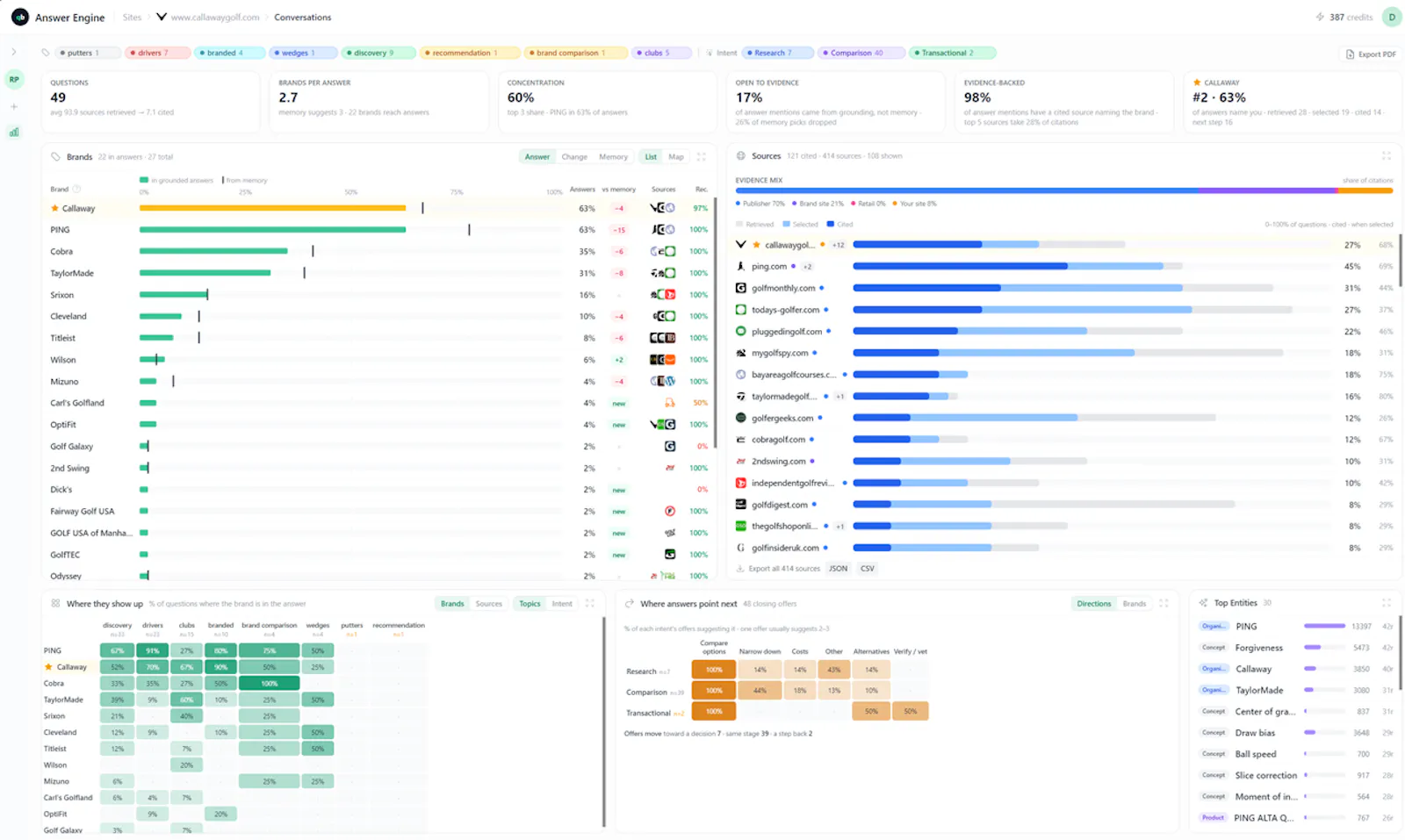The width and height of the screenshot is (1405, 840).
Task: Click the Brands list vertical scrollbar
Action: (715, 325)
